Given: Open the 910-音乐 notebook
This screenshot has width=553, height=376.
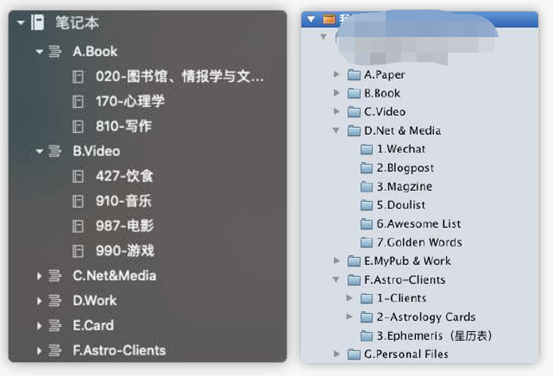Looking at the screenshot, I should click(123, 201).
